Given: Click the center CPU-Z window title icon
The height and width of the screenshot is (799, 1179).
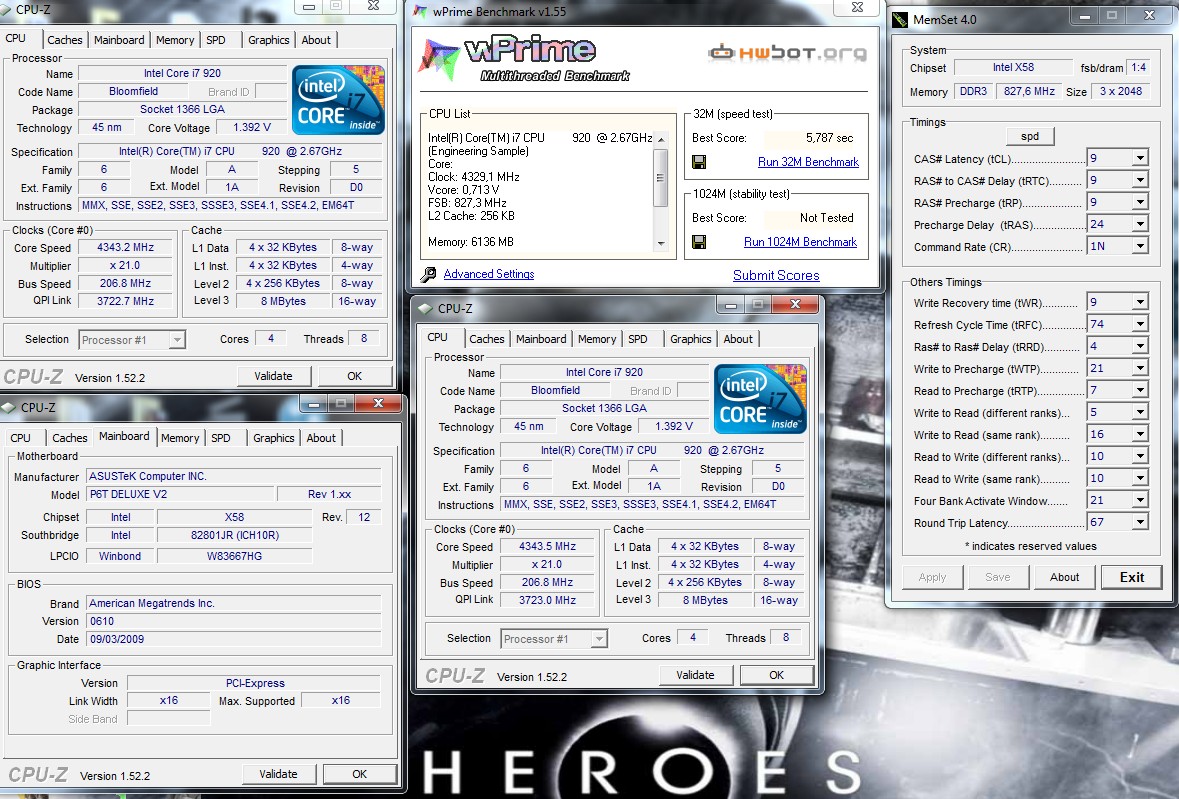Looking at the screenshot, I should 425,308.
